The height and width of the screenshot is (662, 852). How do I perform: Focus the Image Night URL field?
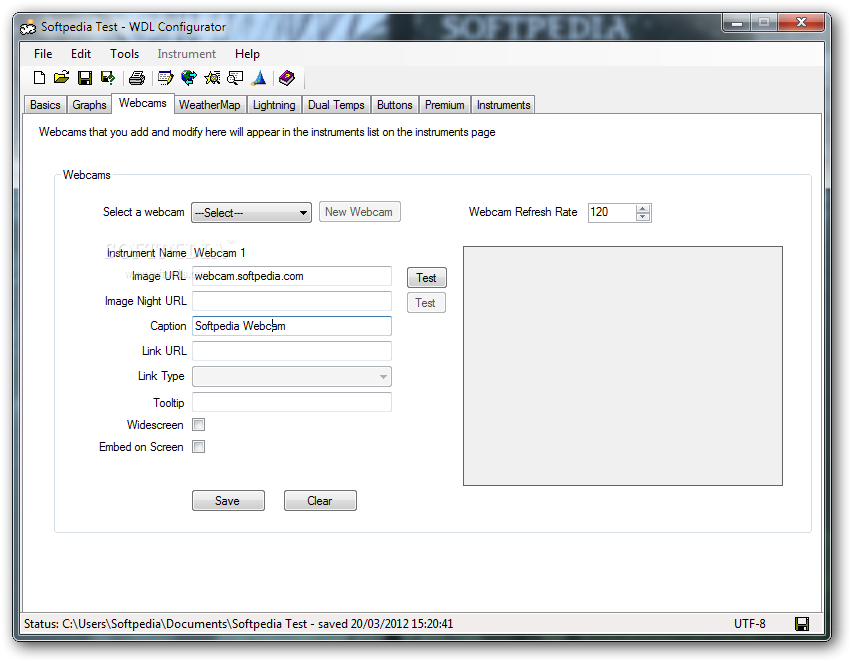292,301
